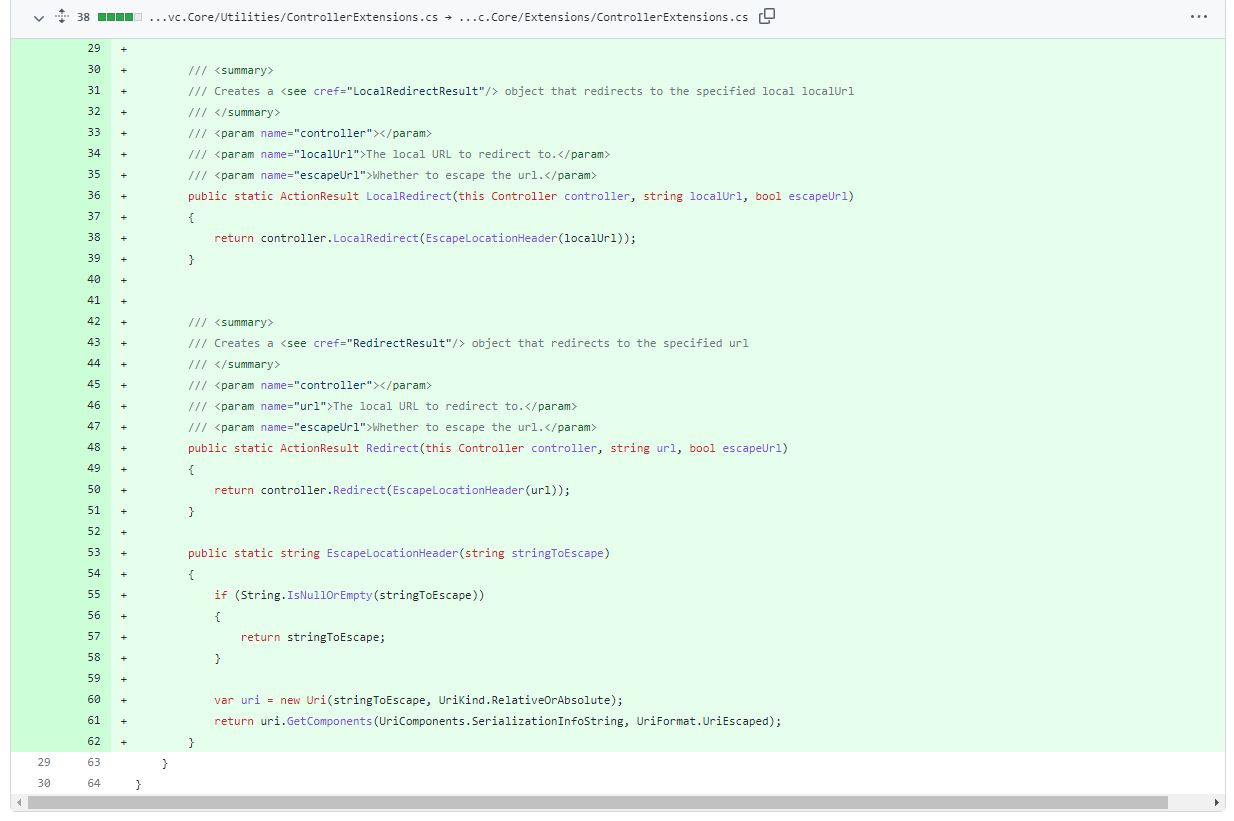Viewport: 1234px width, 821px height.
Task: Click UriKind.RelativeOrAbsolute on line 60
Action: 527,700
